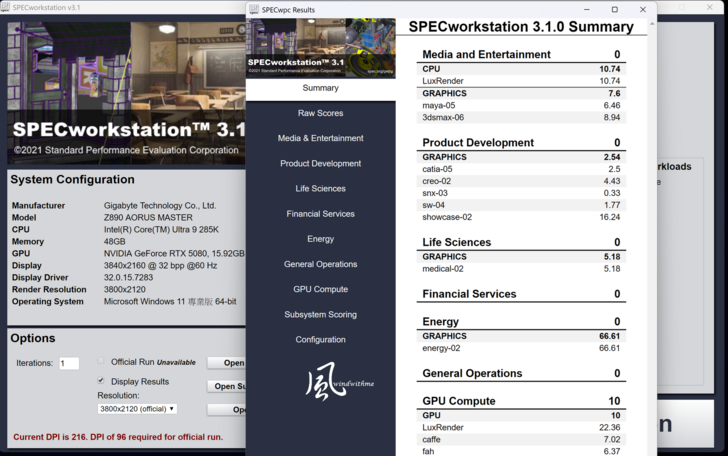Open the Summary tab in SPECwpc Results
This screenshot has height=456, width=728.
click(320, 88)
